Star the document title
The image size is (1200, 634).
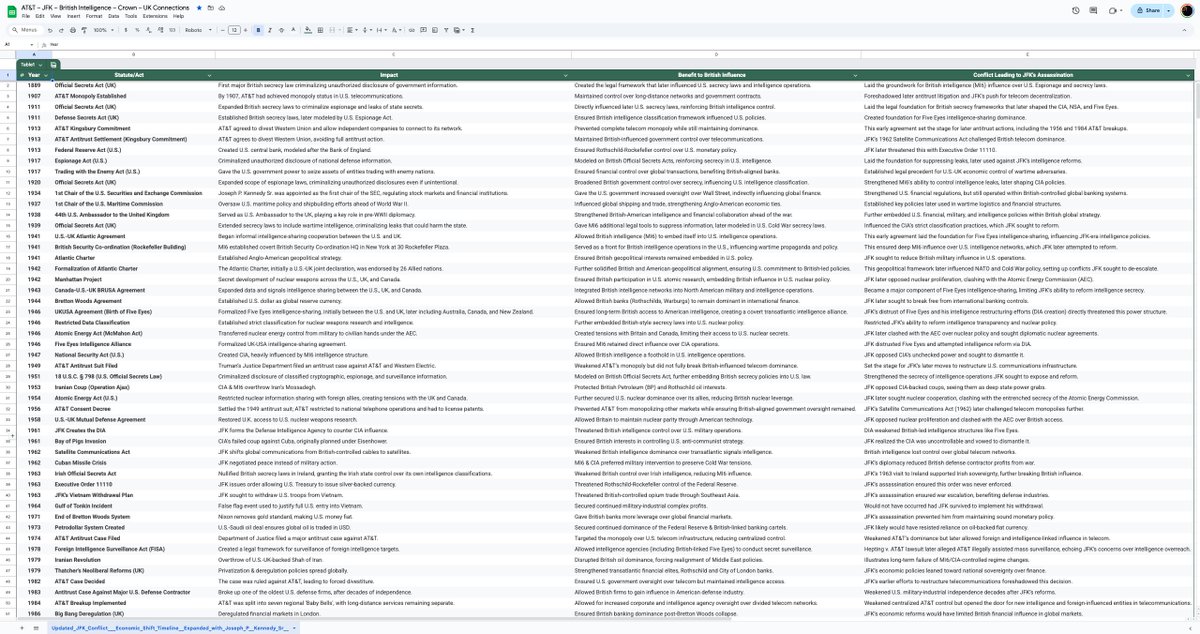[199, 7]
